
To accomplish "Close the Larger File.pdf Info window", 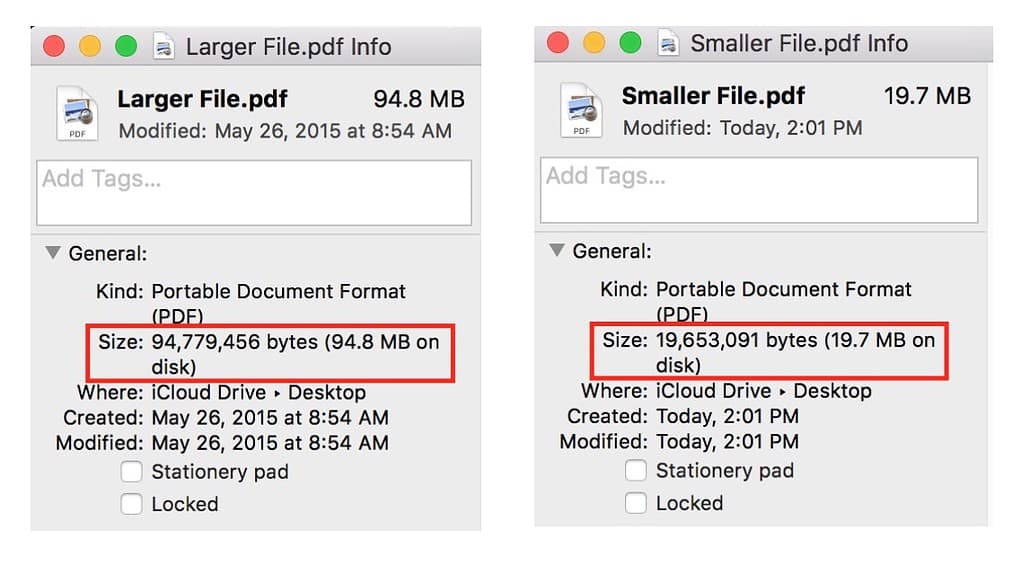I will 54,46.
